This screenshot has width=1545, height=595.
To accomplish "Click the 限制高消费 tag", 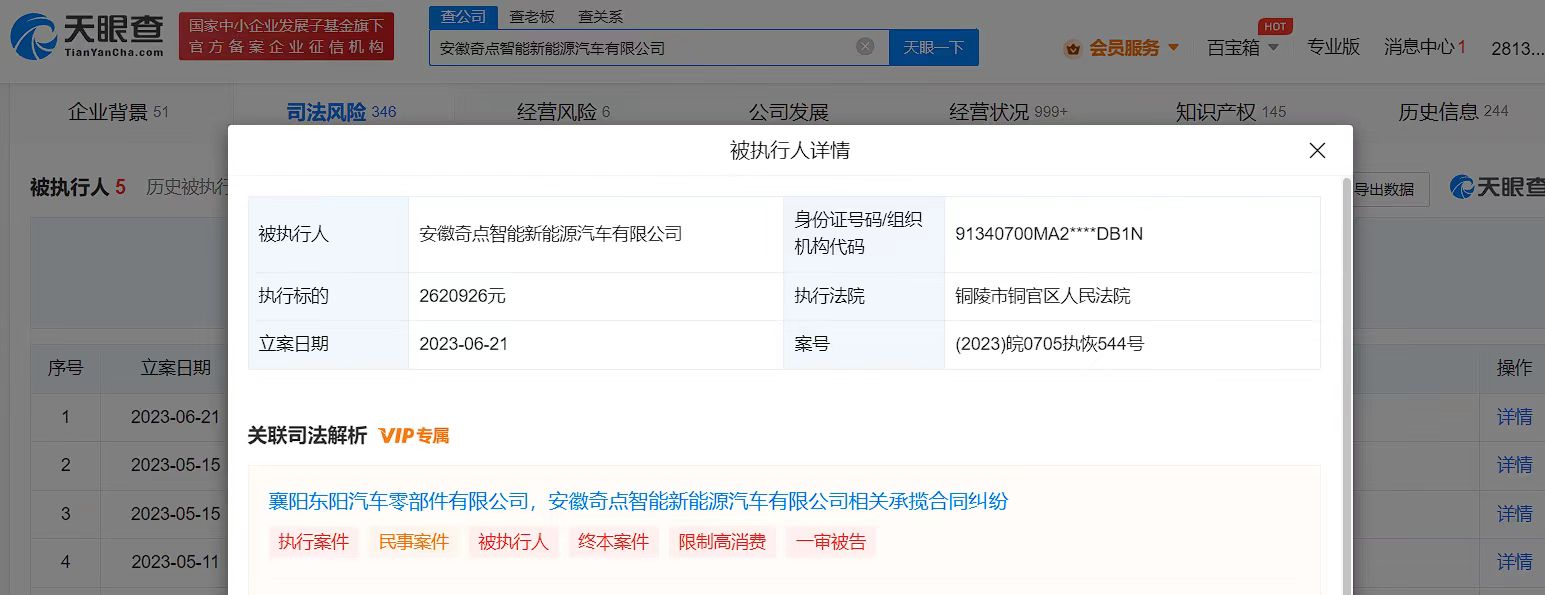I will [722, 542].
